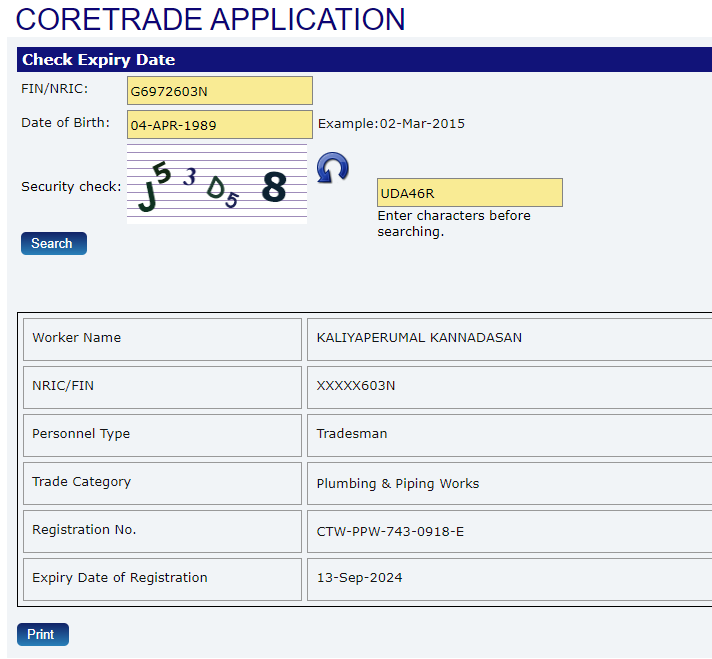This screenshot has width=712, height=659.
Task: Select the Trade Category label cell
Action: coord(162,483)
